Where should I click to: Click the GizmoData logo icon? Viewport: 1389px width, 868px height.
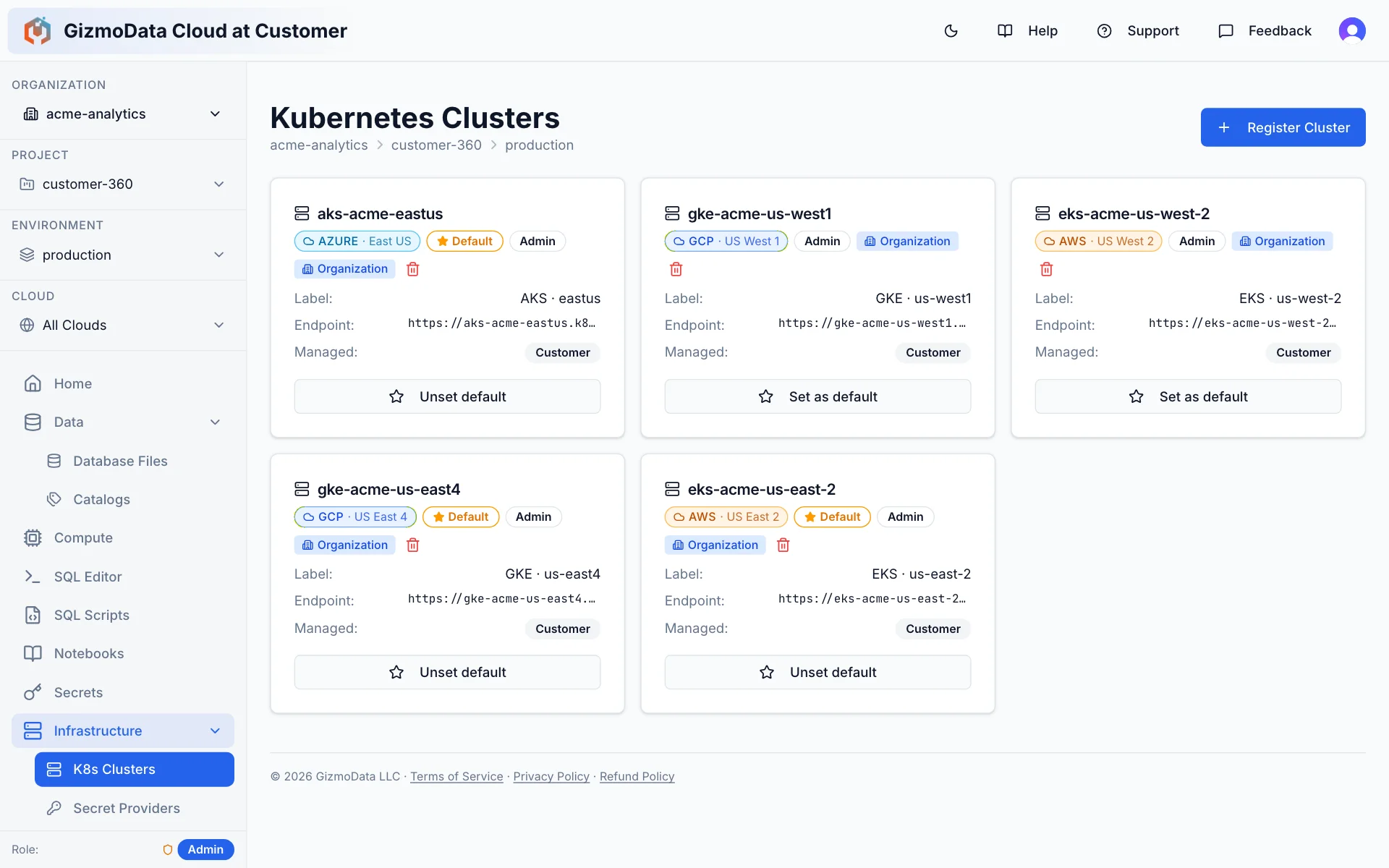[x=38, y=30]
